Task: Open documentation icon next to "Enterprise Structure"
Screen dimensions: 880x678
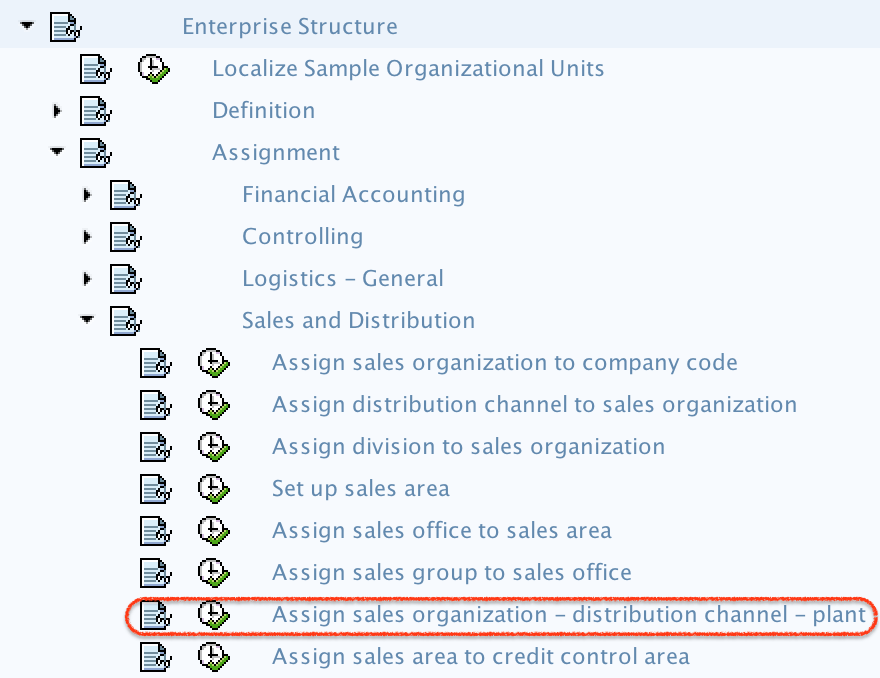Action: pos(64,26)
